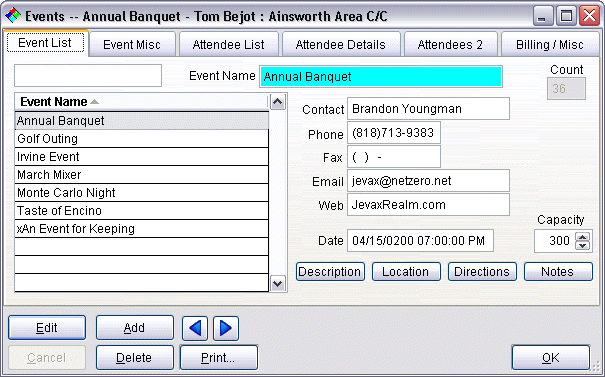
Task: Click the empty Fax field
Action: (394, 157)
